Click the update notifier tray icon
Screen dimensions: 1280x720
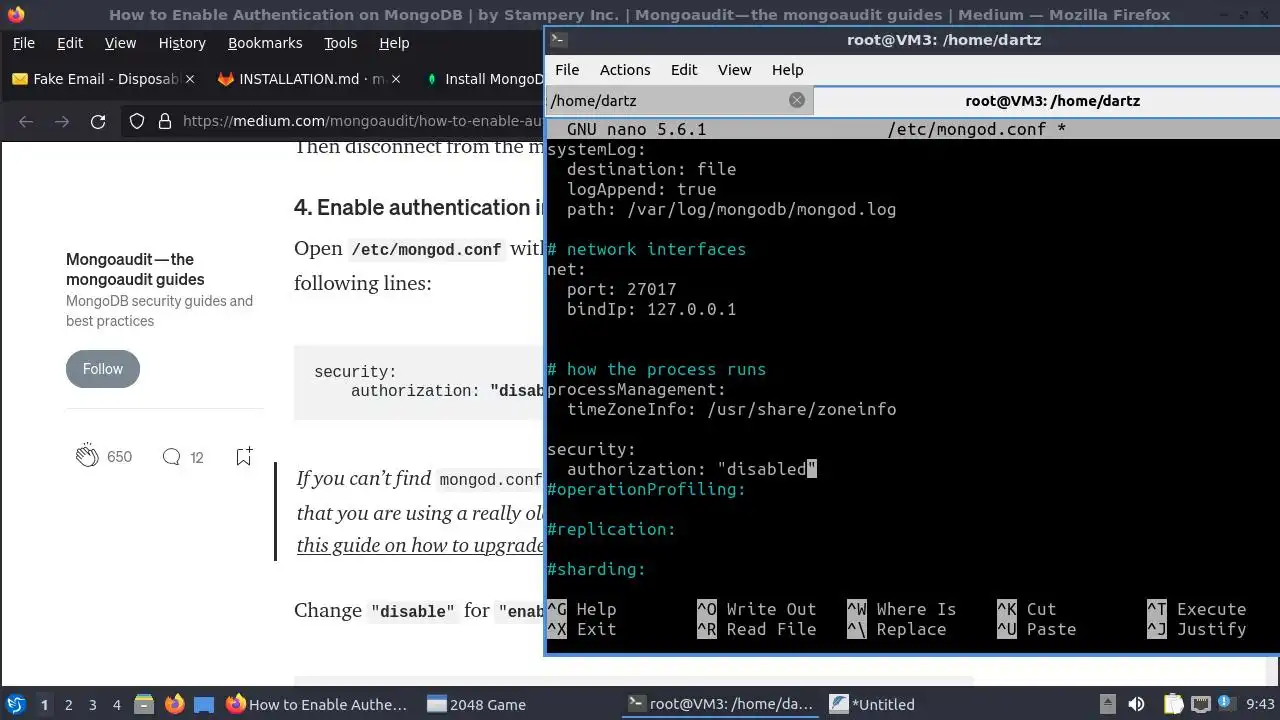(x=1226, y=703)
